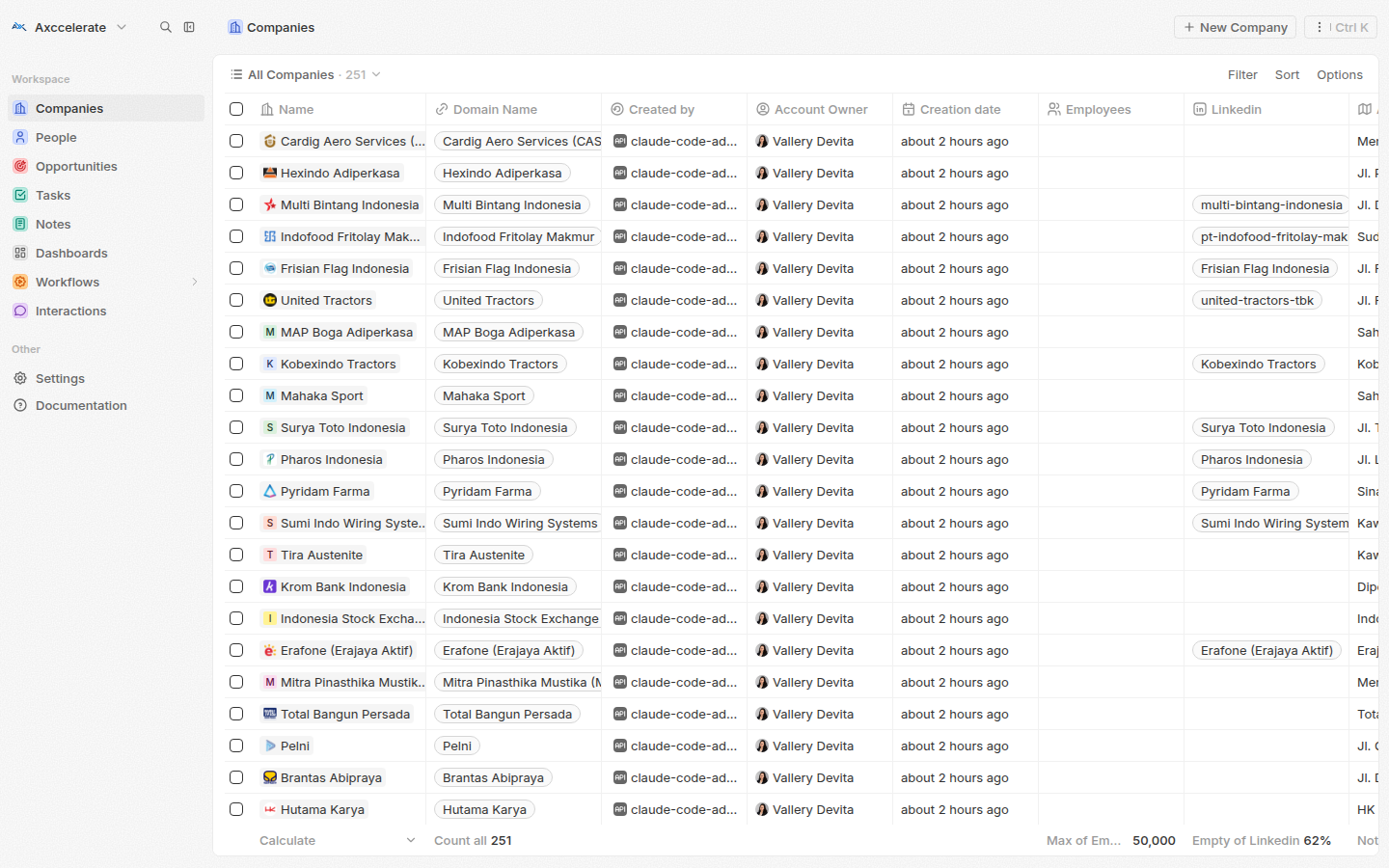Check the Erafone (Erajaya Aktif) row checkbox
This screenshot has height=868, width=1389.
pos(236,650)
